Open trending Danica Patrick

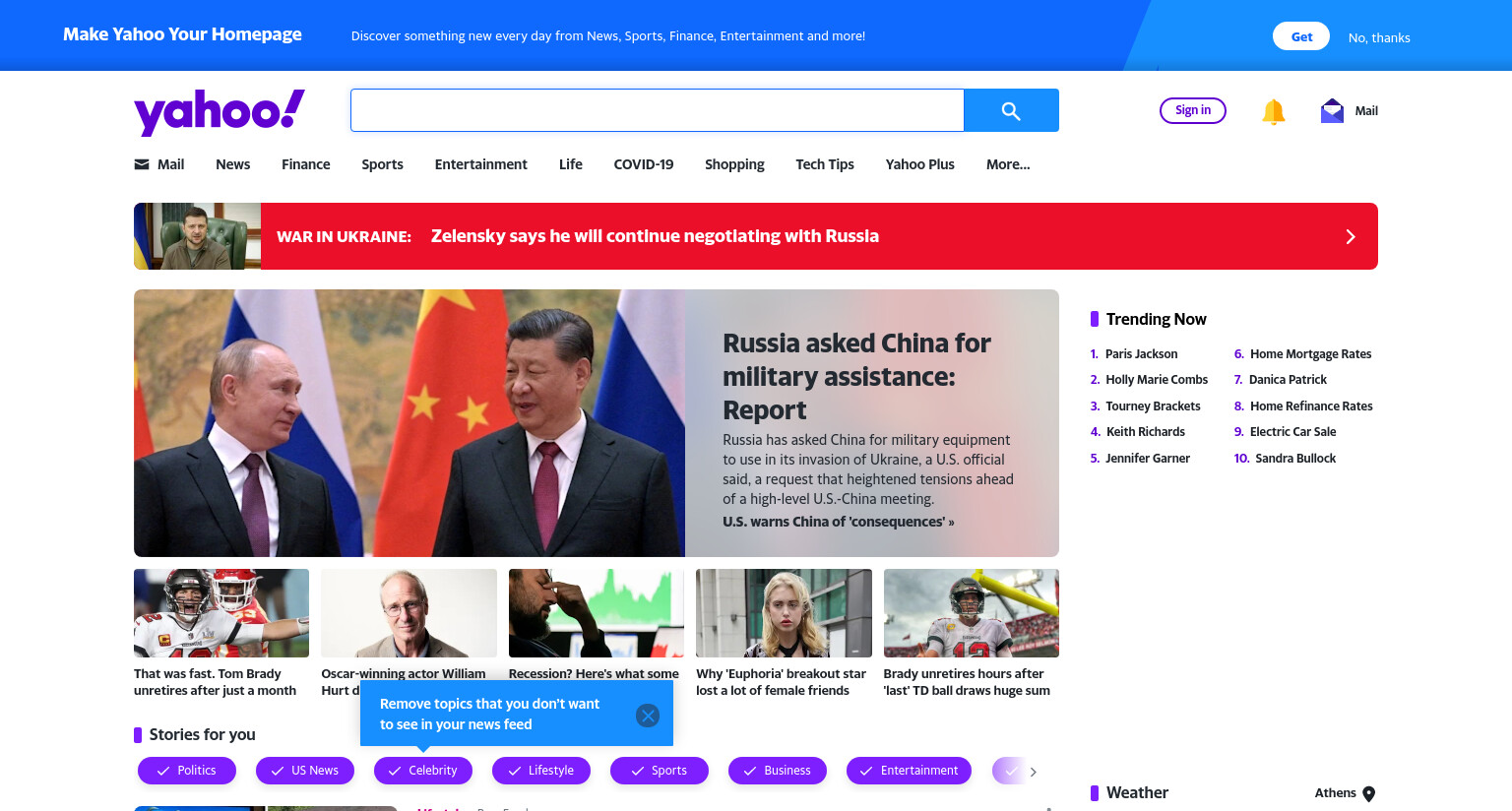(x=1288, y=380)
